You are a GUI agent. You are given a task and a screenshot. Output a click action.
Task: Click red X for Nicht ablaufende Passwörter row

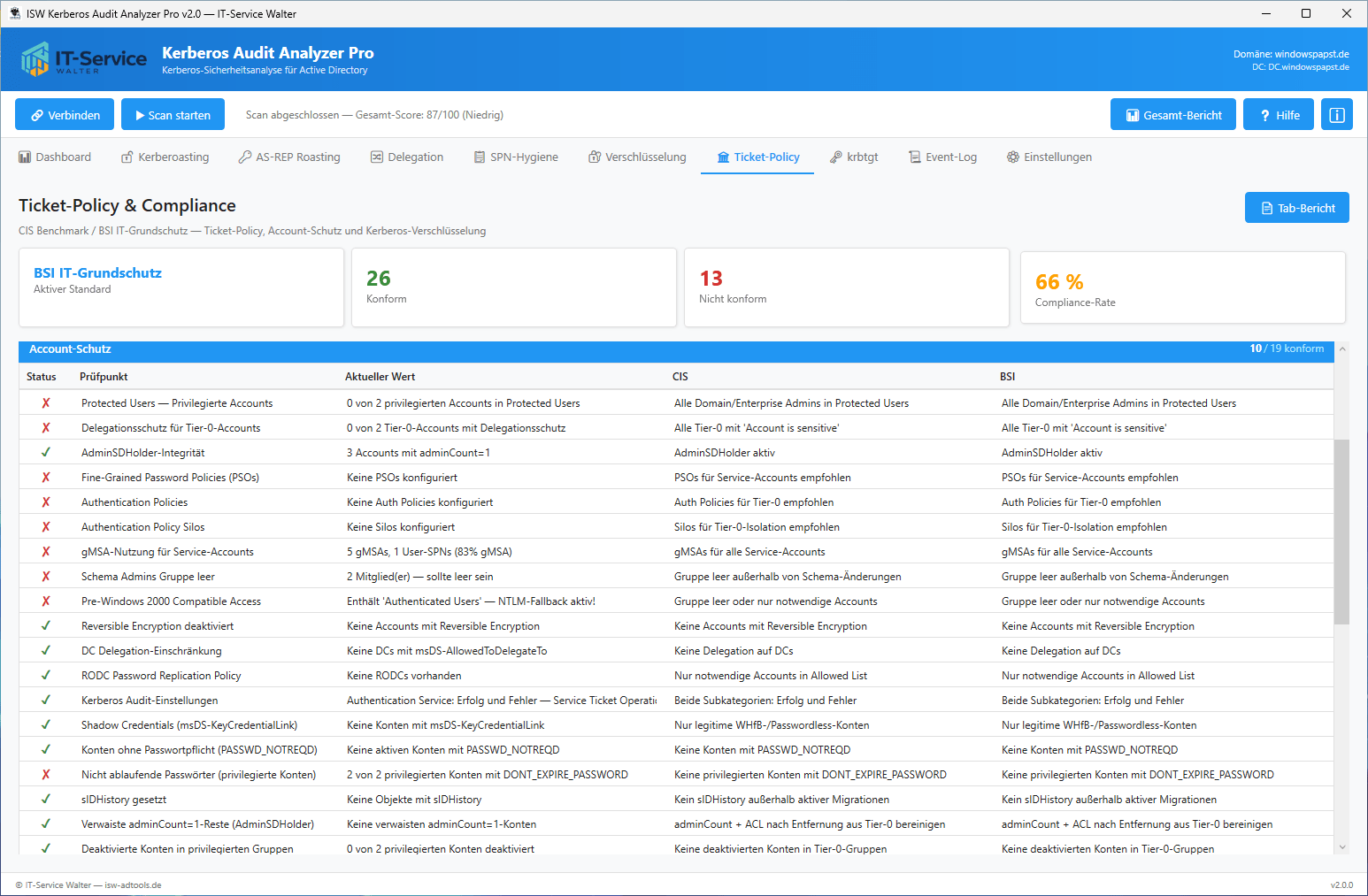[x=46, y=775]
